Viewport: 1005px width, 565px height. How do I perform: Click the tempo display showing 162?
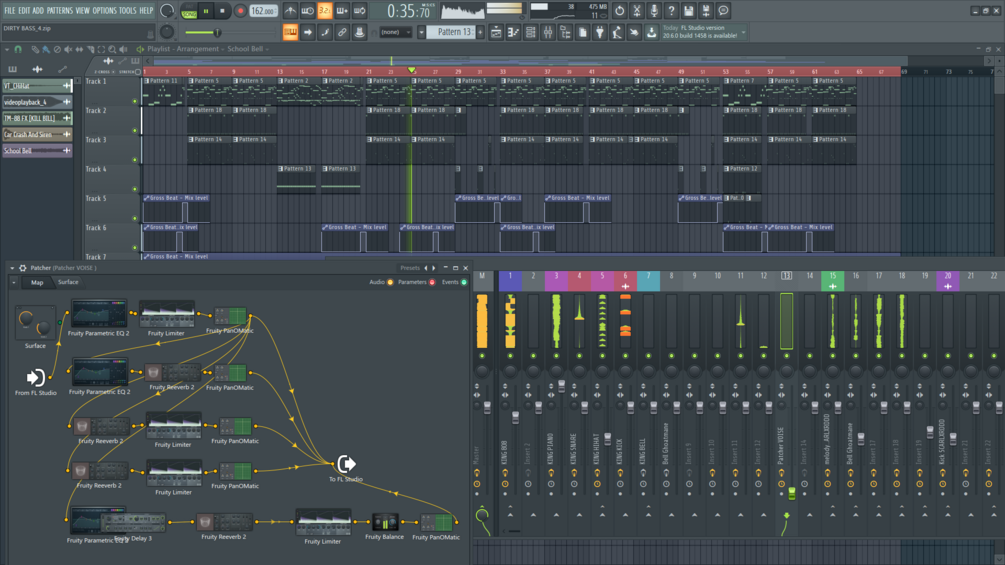tap(263, 11)
